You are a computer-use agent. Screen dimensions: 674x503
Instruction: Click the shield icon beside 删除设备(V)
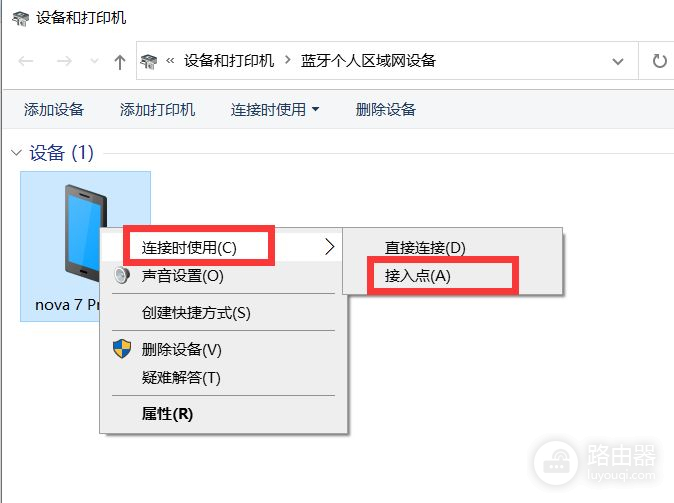click(123, 349)
